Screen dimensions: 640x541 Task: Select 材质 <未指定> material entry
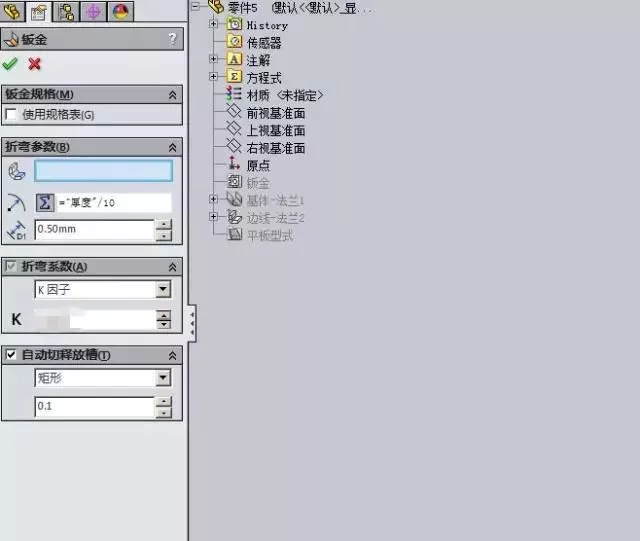coord(284,95)
